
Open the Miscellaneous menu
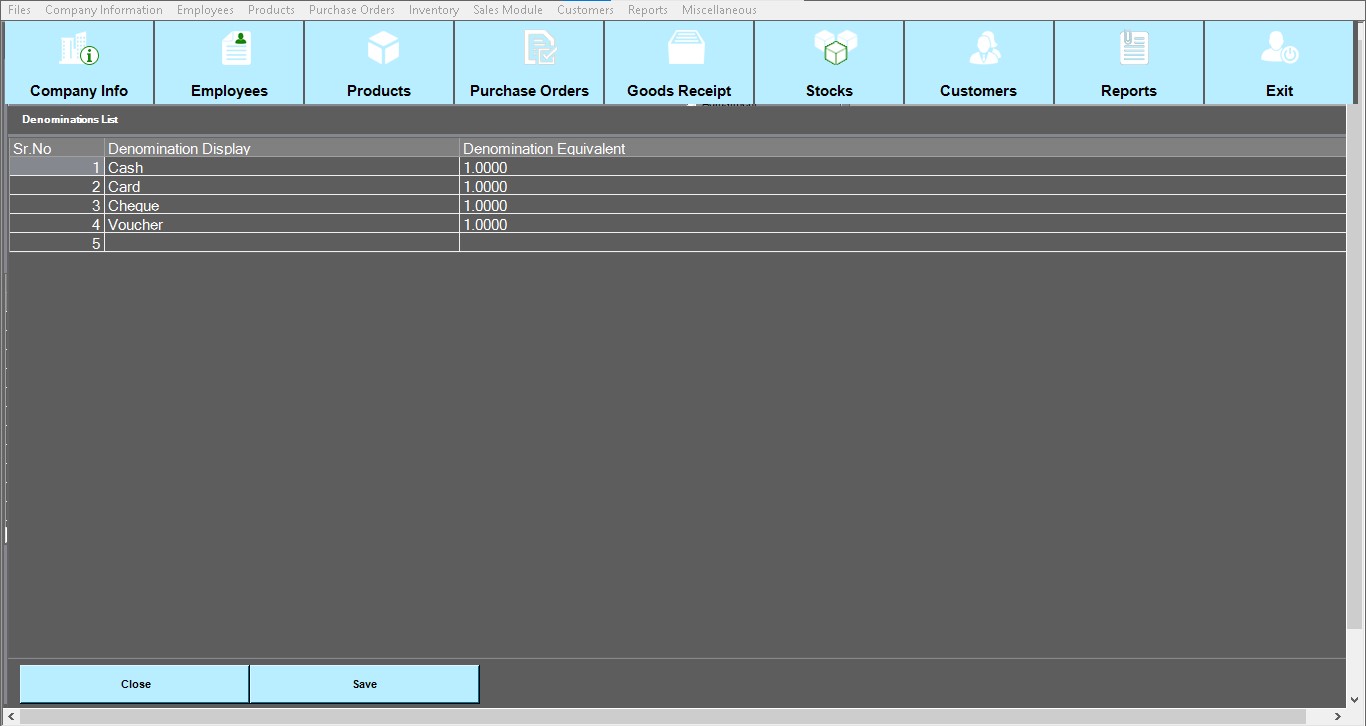719,10
